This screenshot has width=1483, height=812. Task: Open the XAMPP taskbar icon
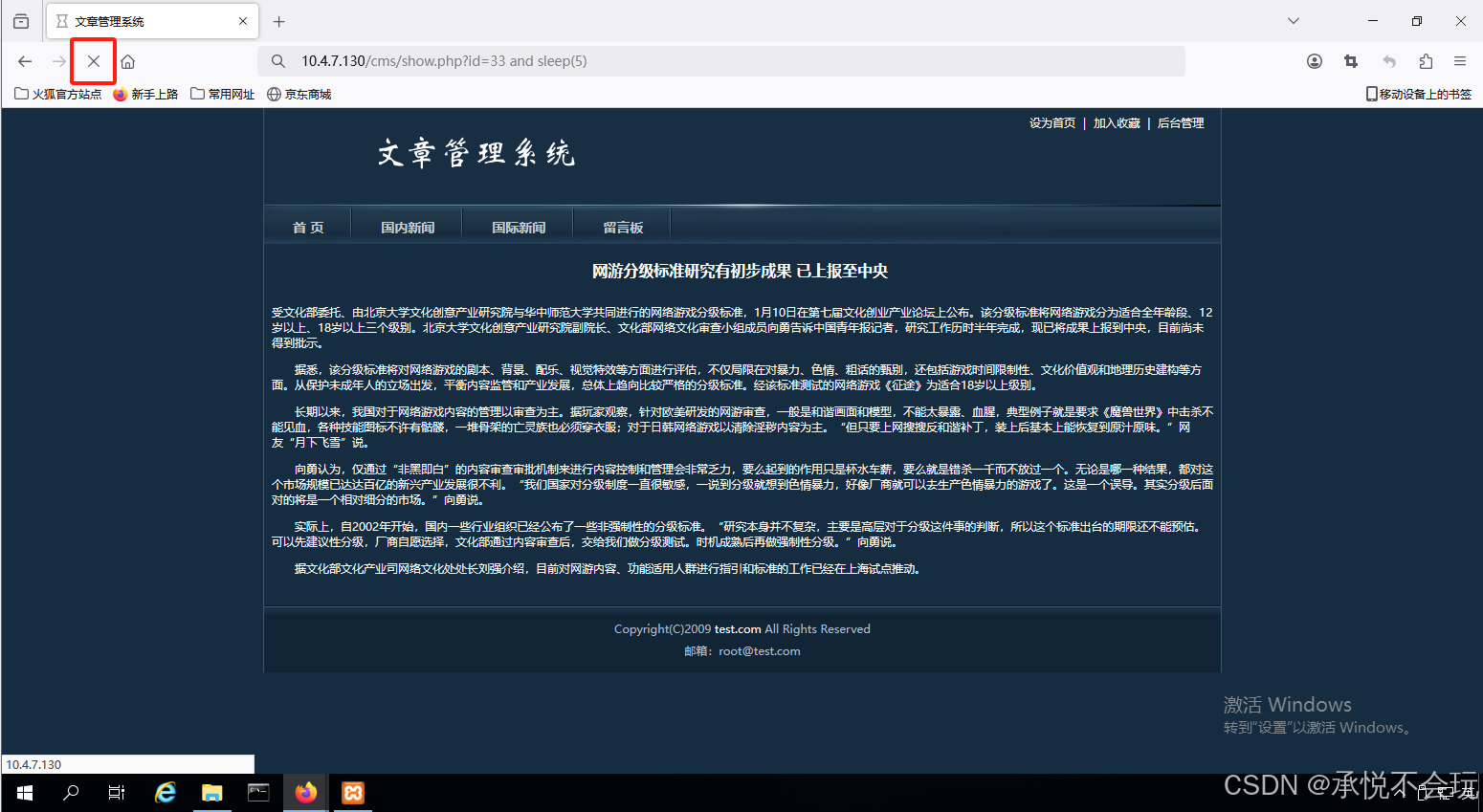(x=353, y=793)
